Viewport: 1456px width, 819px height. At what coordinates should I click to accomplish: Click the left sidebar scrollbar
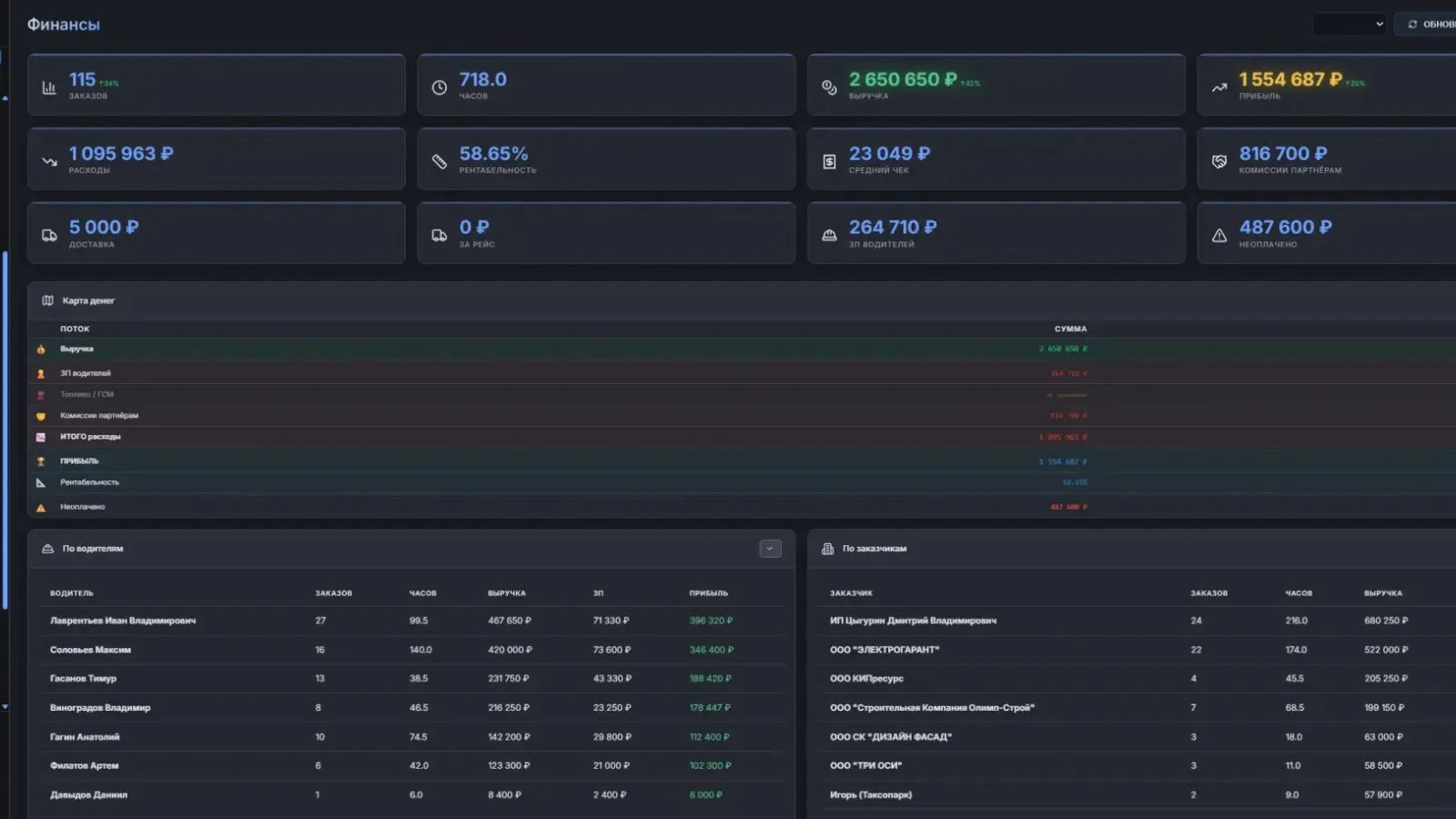(5, 430)
